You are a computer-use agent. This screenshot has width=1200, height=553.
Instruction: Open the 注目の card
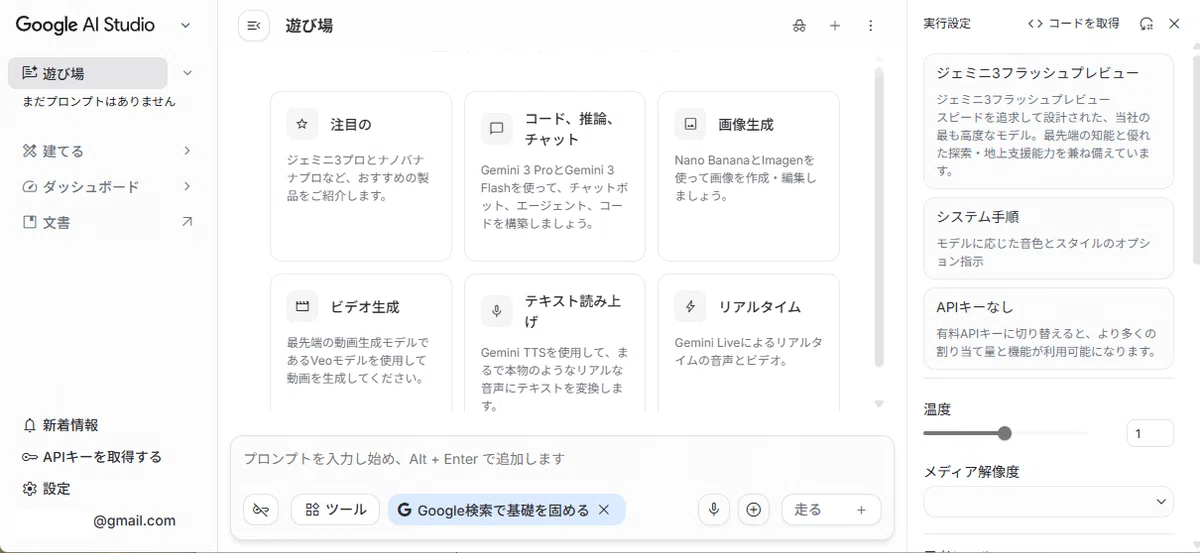pyautogui.click(x=360, y=176)
